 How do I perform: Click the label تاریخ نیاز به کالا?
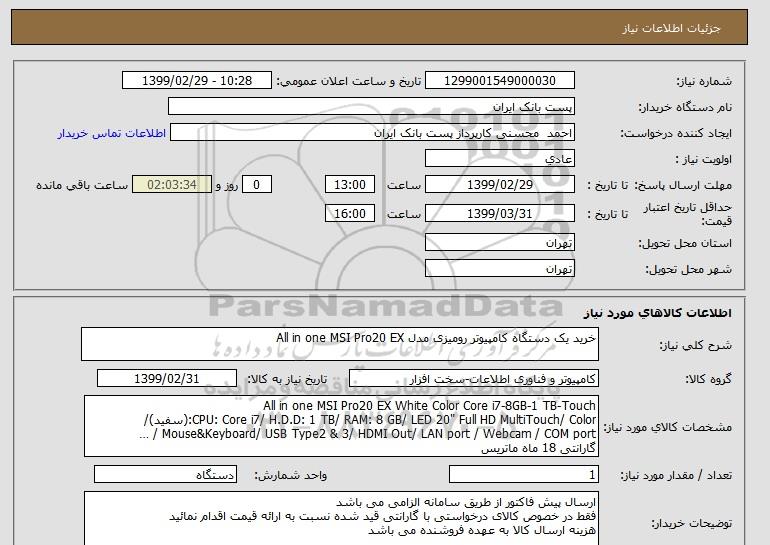point(287,379)
